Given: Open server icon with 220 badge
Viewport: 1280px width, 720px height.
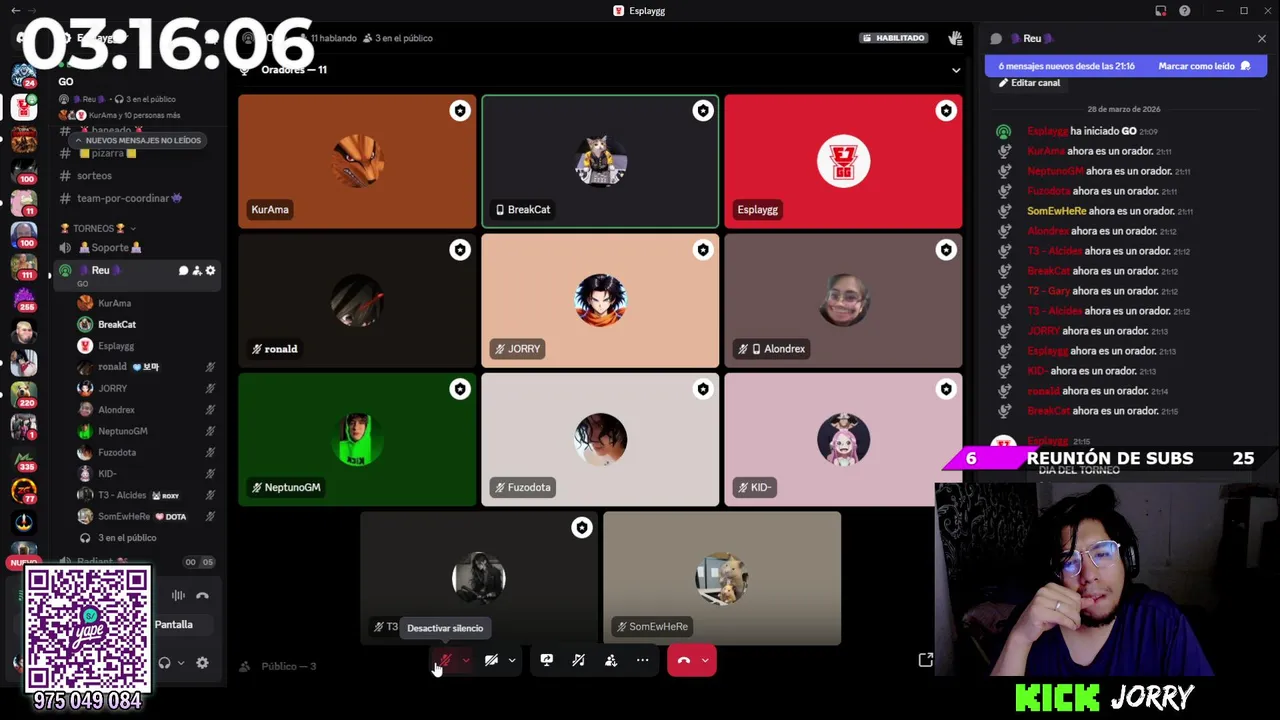Looking at the screenshot, I should (24, 394).
